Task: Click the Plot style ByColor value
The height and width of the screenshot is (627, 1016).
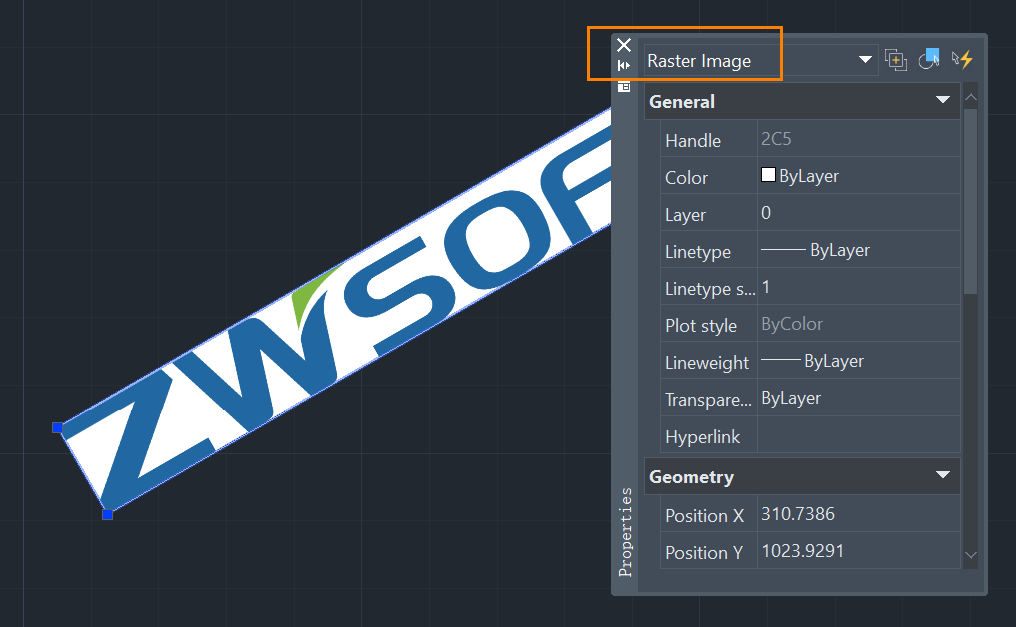Action: click(859, 324)
